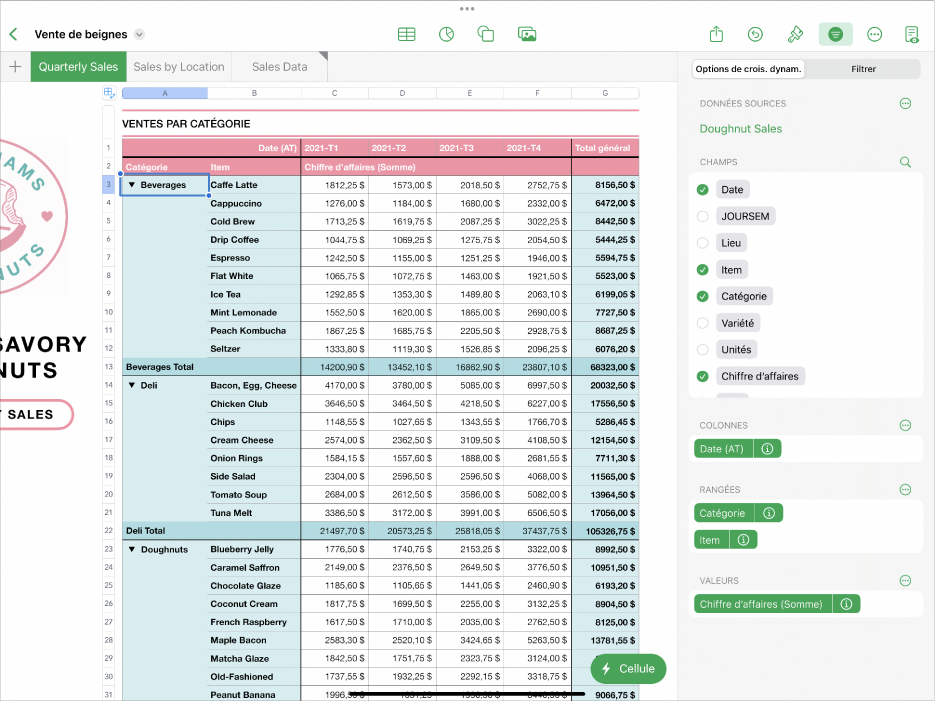Select the VENTES PAR CATÉGORIE table title
The height and width of the screenshot is (702, 935).
pos(186,124)
